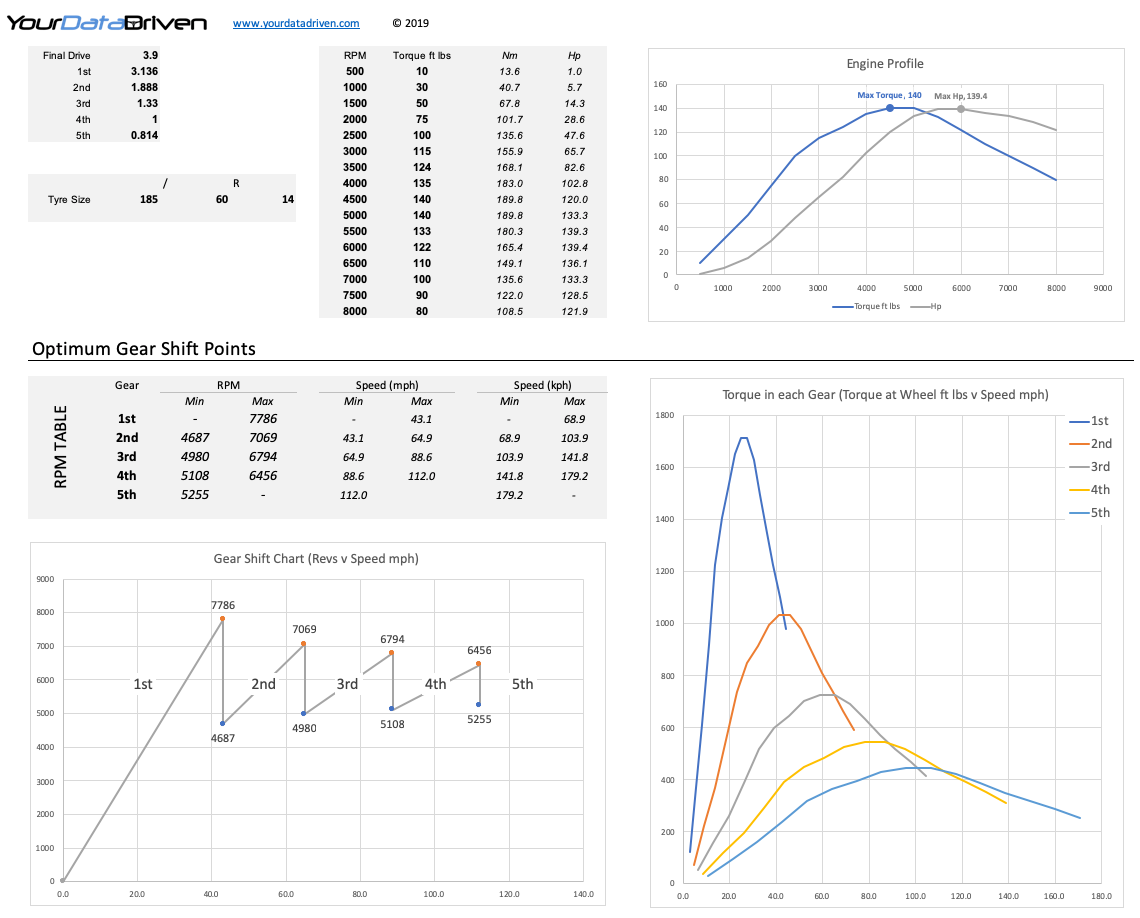The height and width of the screenshot is (918, 1140).
Task: Click the tyre width 185 cell
Action: point(148,199)
